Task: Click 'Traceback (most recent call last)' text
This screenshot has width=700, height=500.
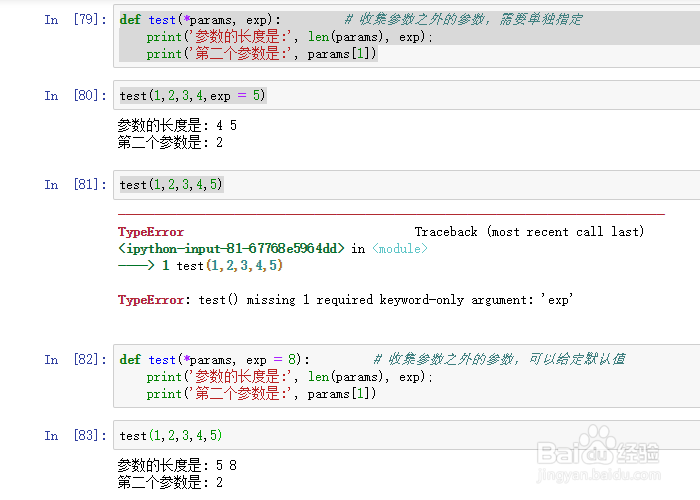Action: (529, 232)
